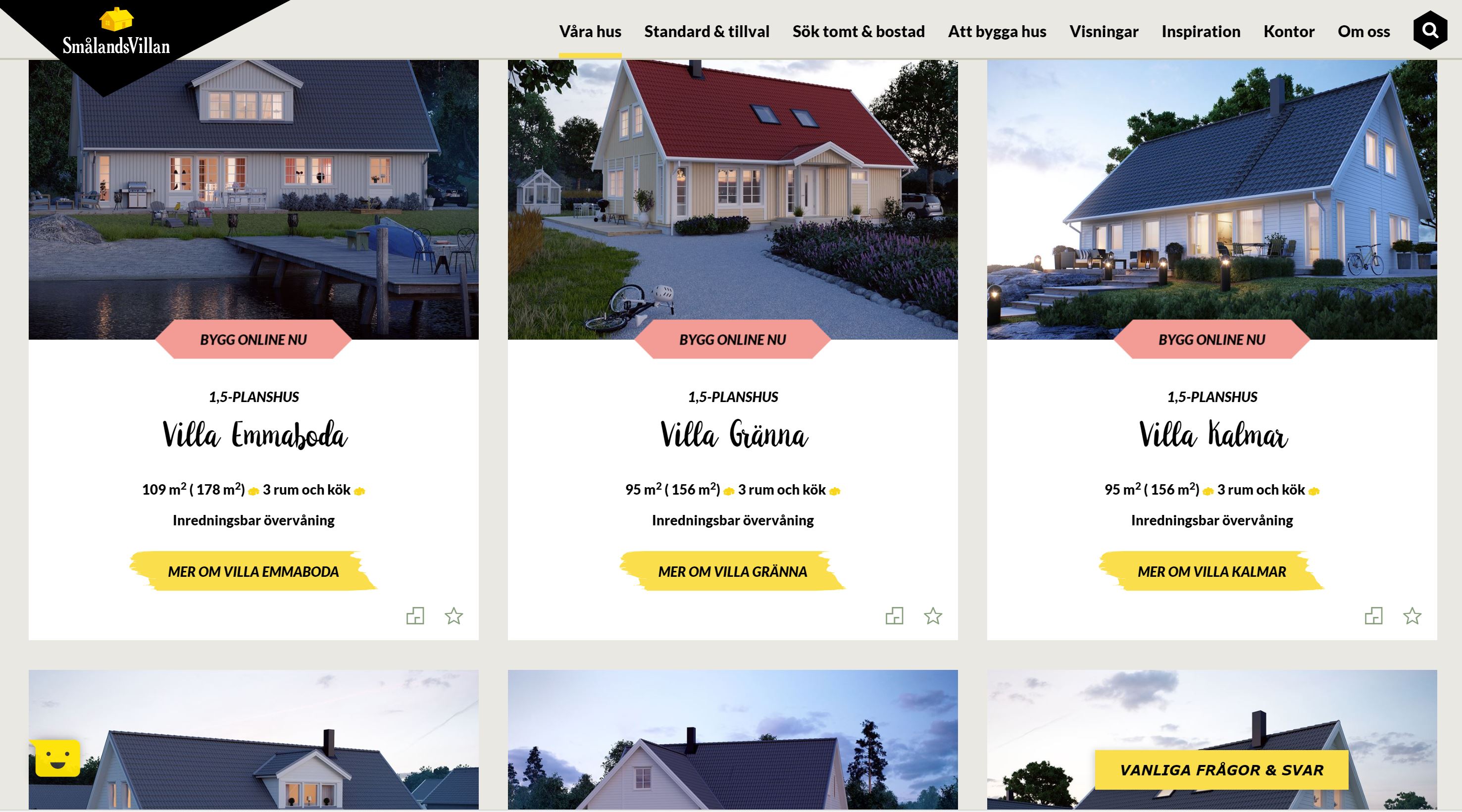Click the compare icon under Villa Kalmar
This screenshot has height=812, width=1462.
coord(1373,615)
